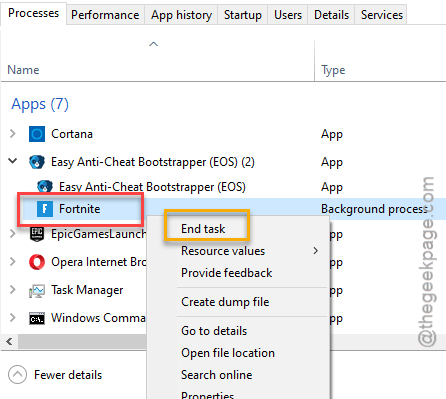Open the Resource values submenu arrow

315,251
